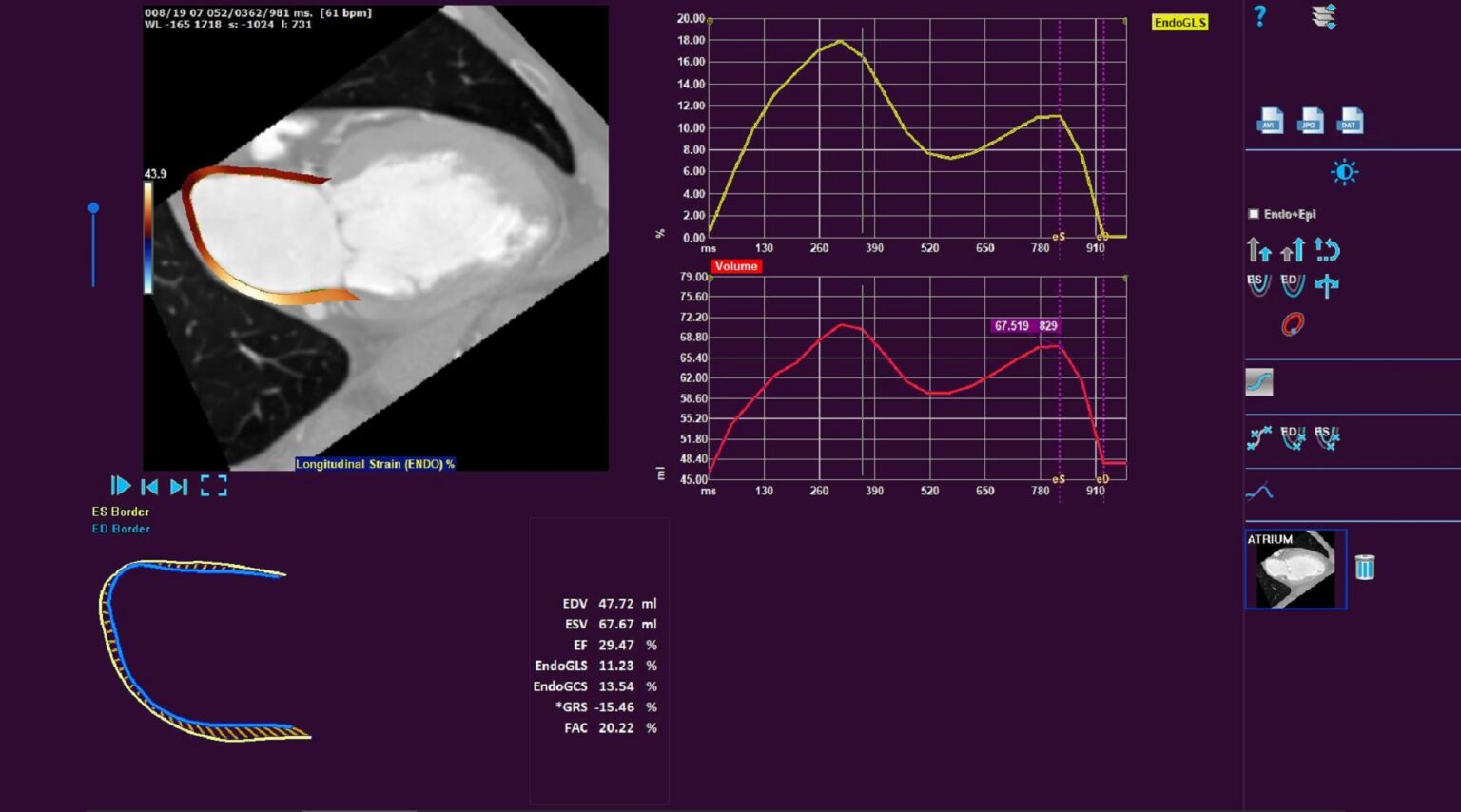Enable the Endo+Epi checkbox
The height and width of the screenshot is (812, 1461).
click(x=1254, y=214)
